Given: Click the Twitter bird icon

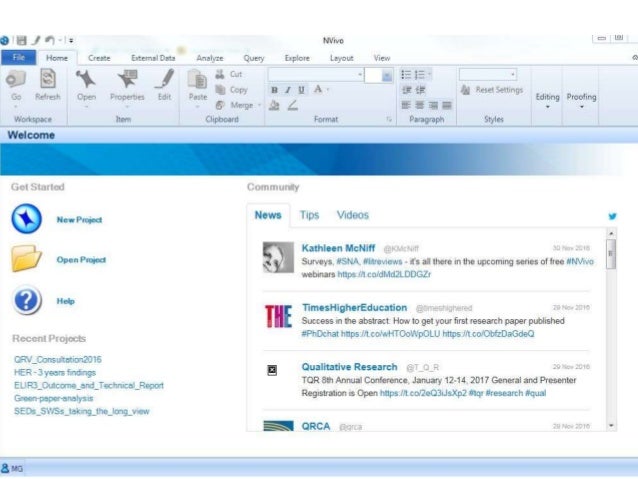Looking at the screenshot, I should click(x=612, y=216).
